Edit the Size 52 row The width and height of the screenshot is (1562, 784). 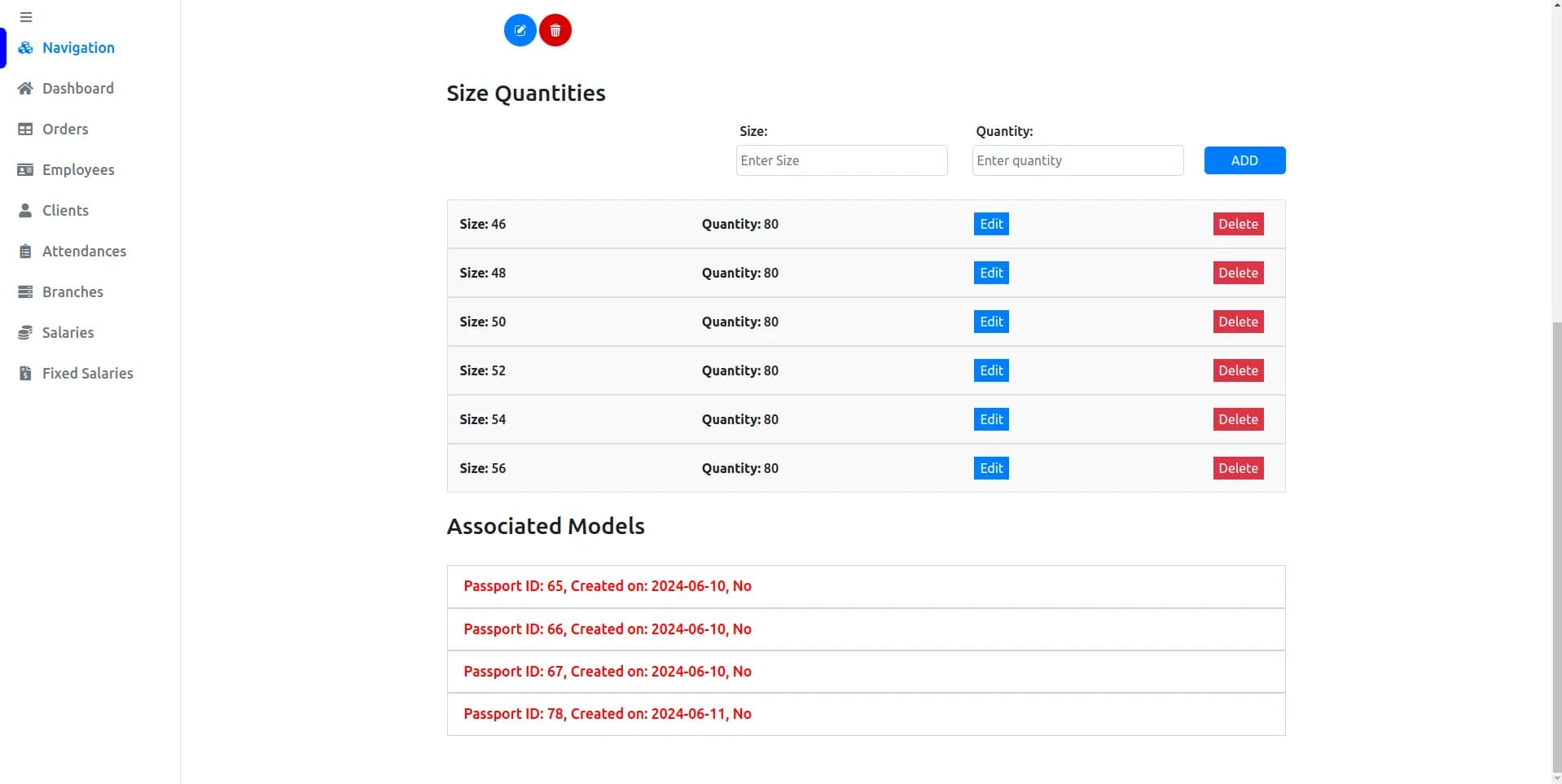(991, 370)
